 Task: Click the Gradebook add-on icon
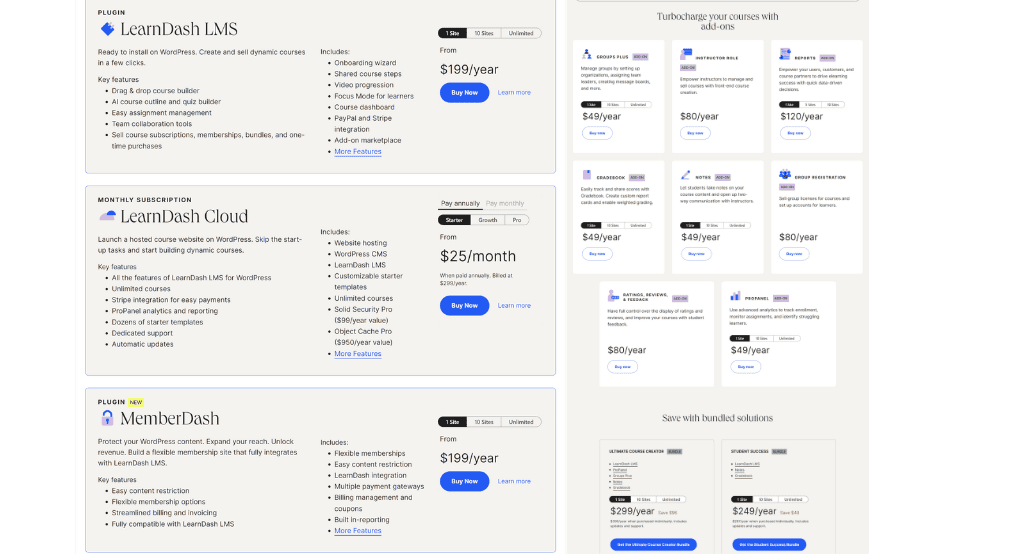coord(586,174)
